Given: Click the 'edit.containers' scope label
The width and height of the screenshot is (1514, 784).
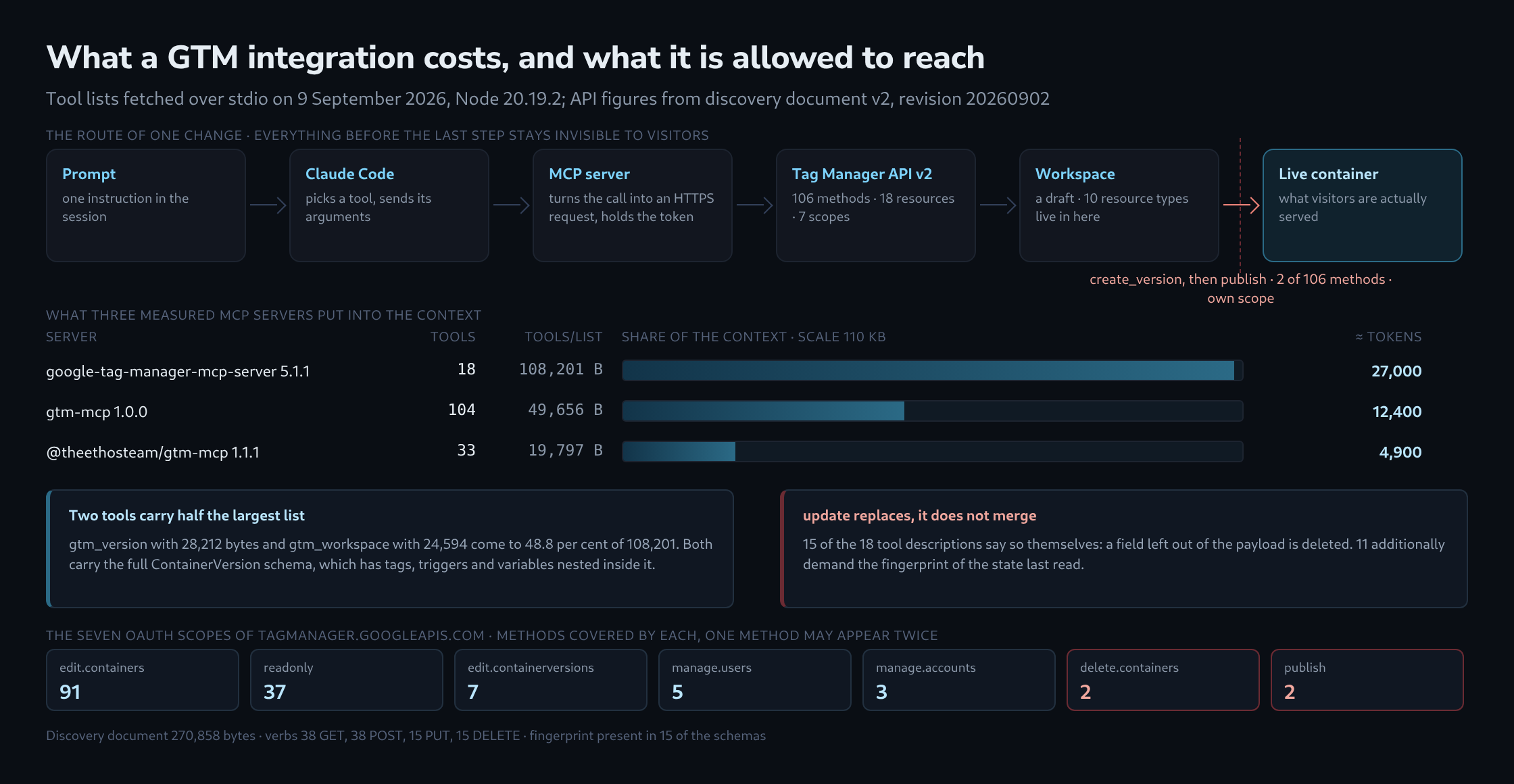Looking at the screenshot, I should click(102, 668).
